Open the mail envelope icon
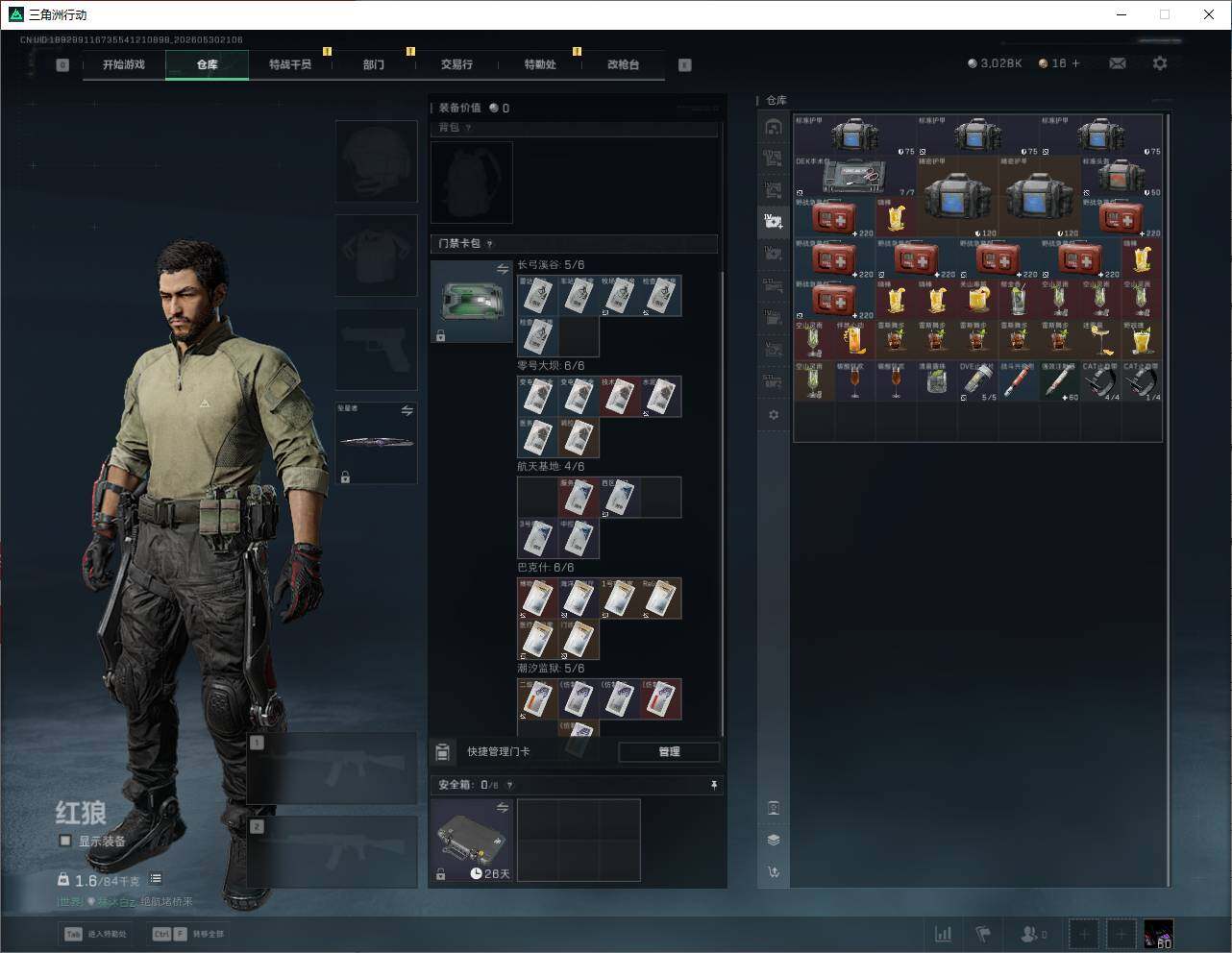The width and height of the screenshot is (1232, 953). [1118, 63]
